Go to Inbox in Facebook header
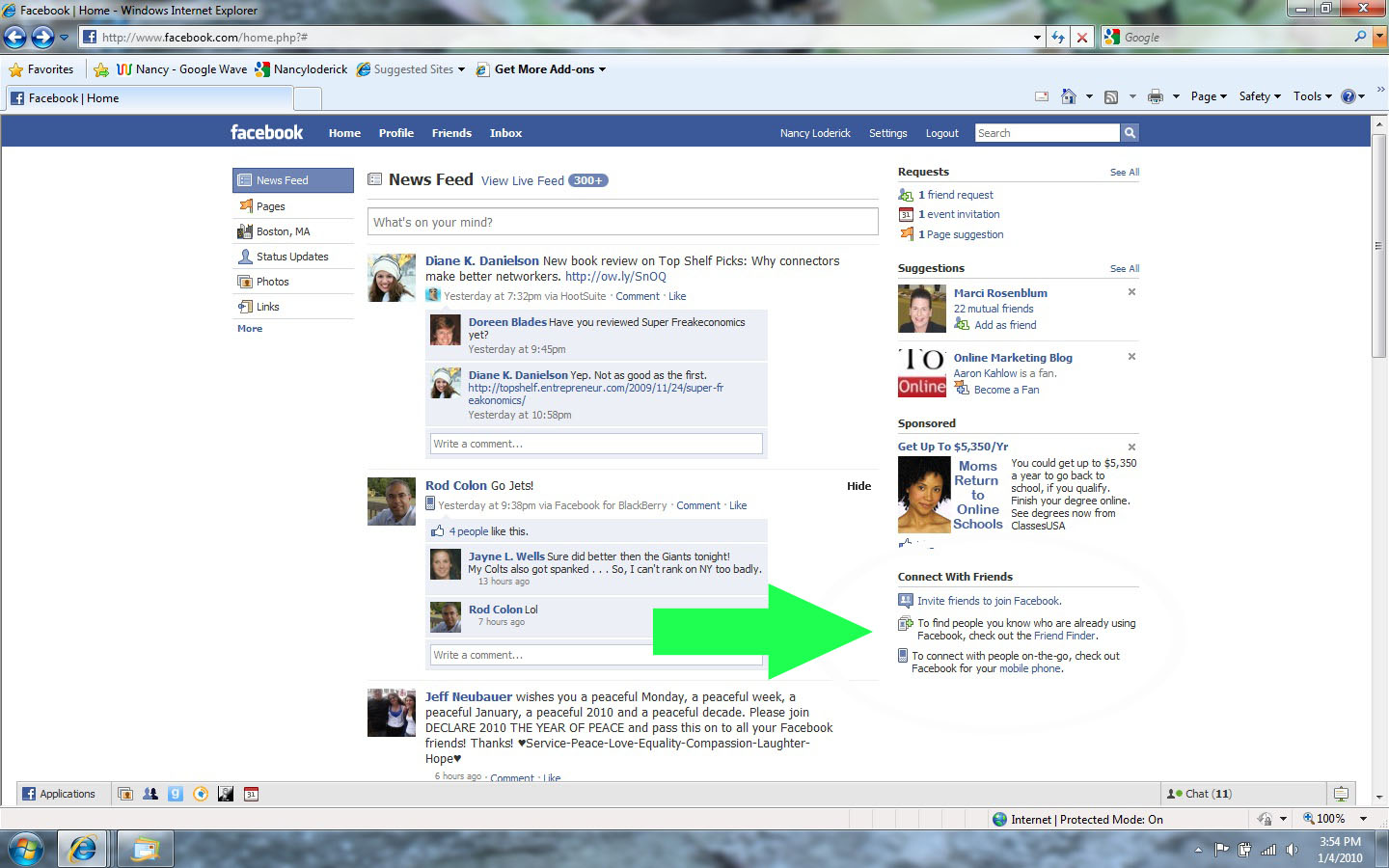The image size is (1389, 868). coord(505,133)
